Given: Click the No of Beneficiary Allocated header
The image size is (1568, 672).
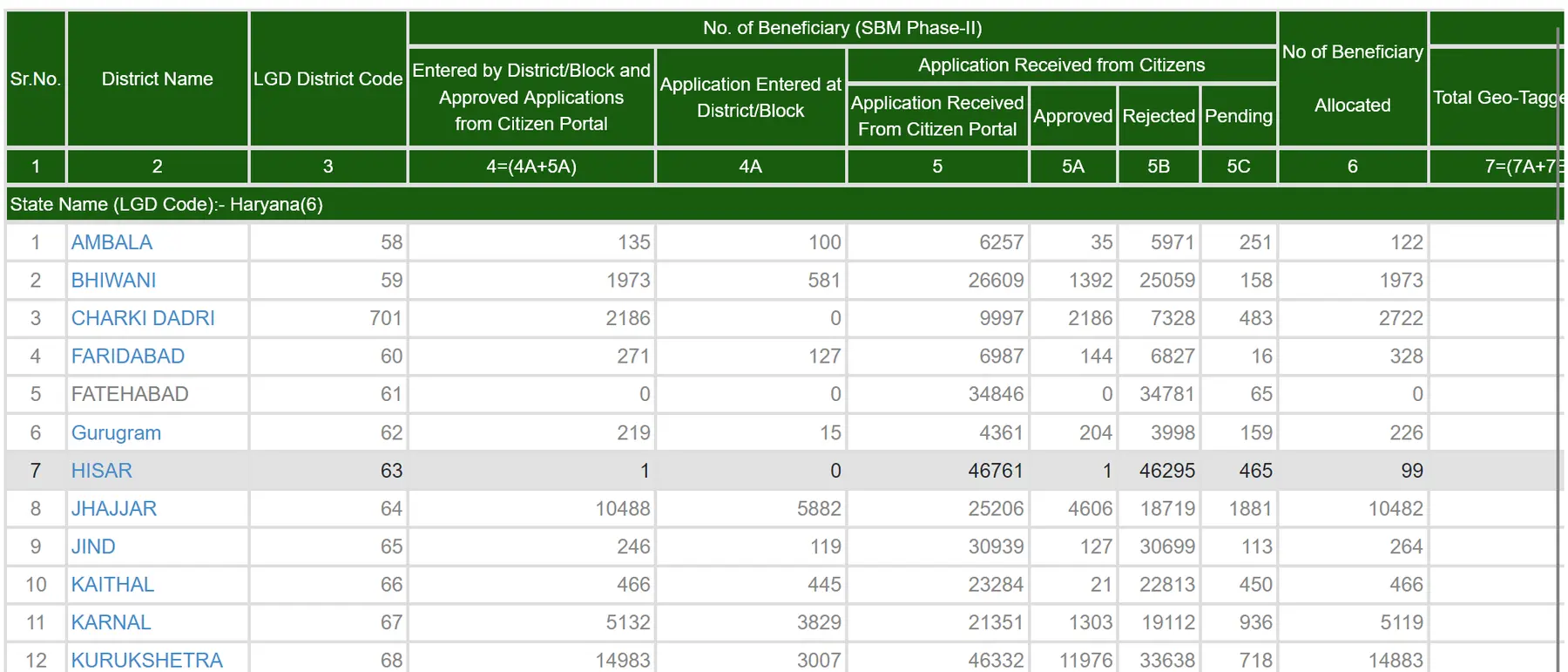Looking at the screenshot, I should tap(1353, 79).
